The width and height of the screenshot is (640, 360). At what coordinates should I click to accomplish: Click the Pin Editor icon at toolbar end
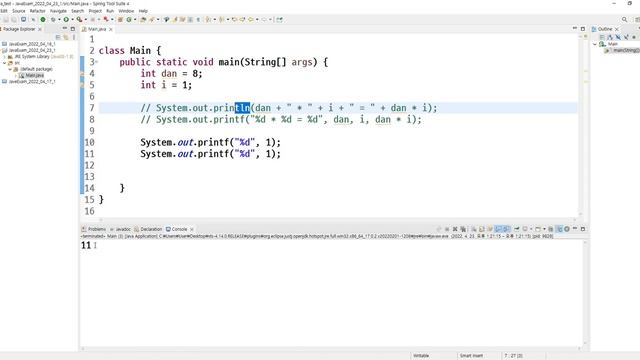(279, 20)
